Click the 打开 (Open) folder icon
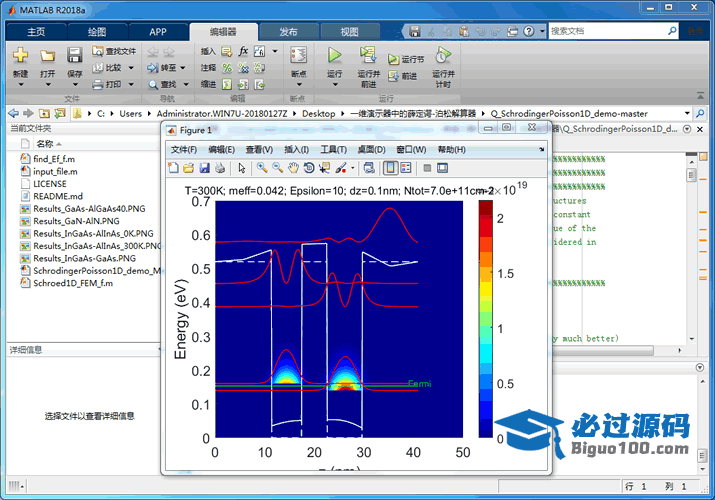This screenshot has width=715, height=500. pos(47,56)
